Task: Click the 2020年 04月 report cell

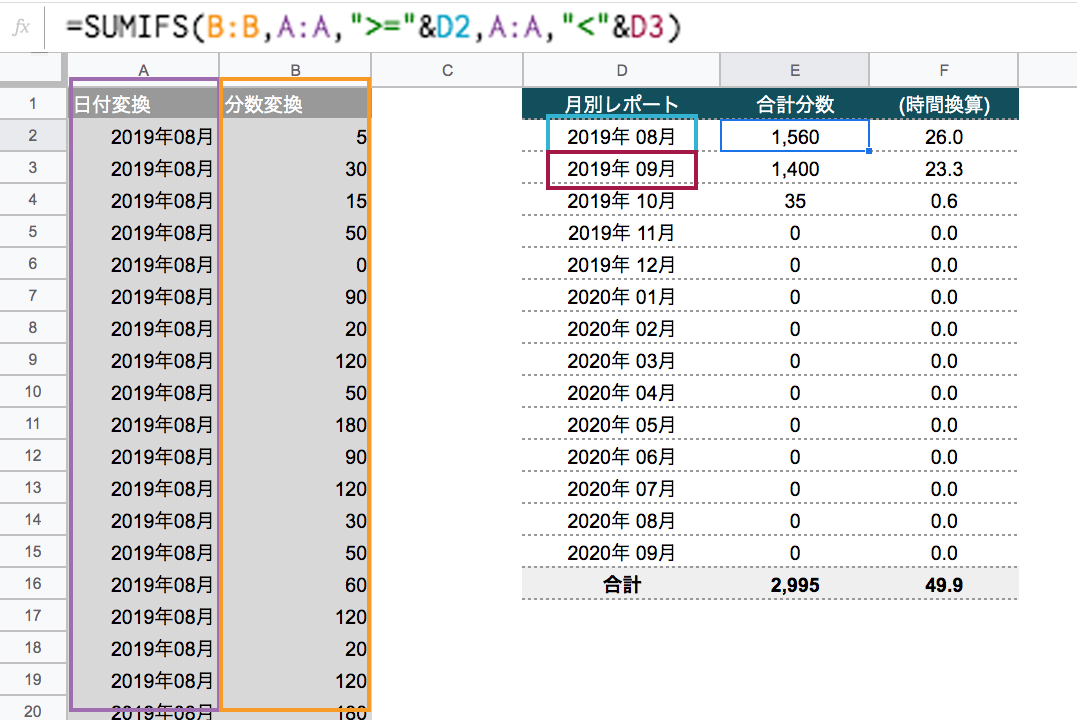Action: pos(622,392)
